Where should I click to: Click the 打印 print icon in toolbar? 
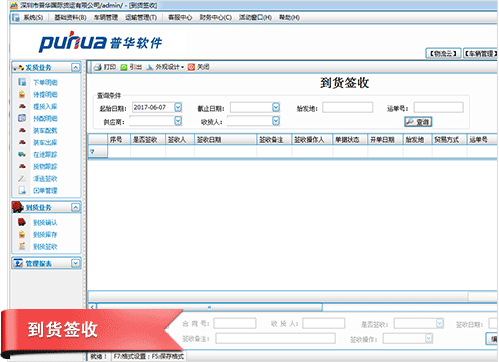98,67
